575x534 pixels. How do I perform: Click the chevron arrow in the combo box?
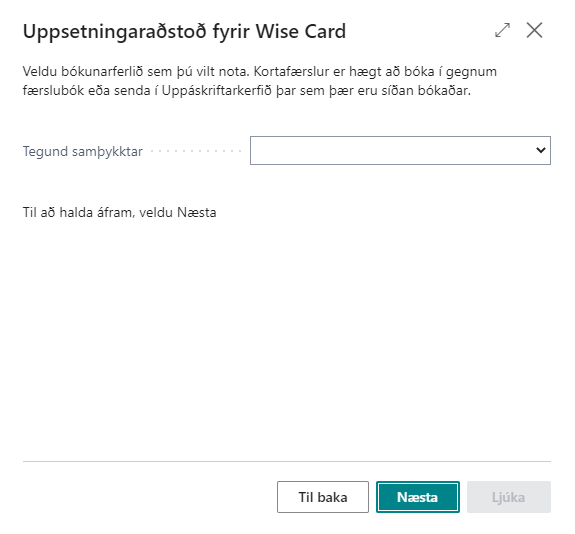coord(541,150)
